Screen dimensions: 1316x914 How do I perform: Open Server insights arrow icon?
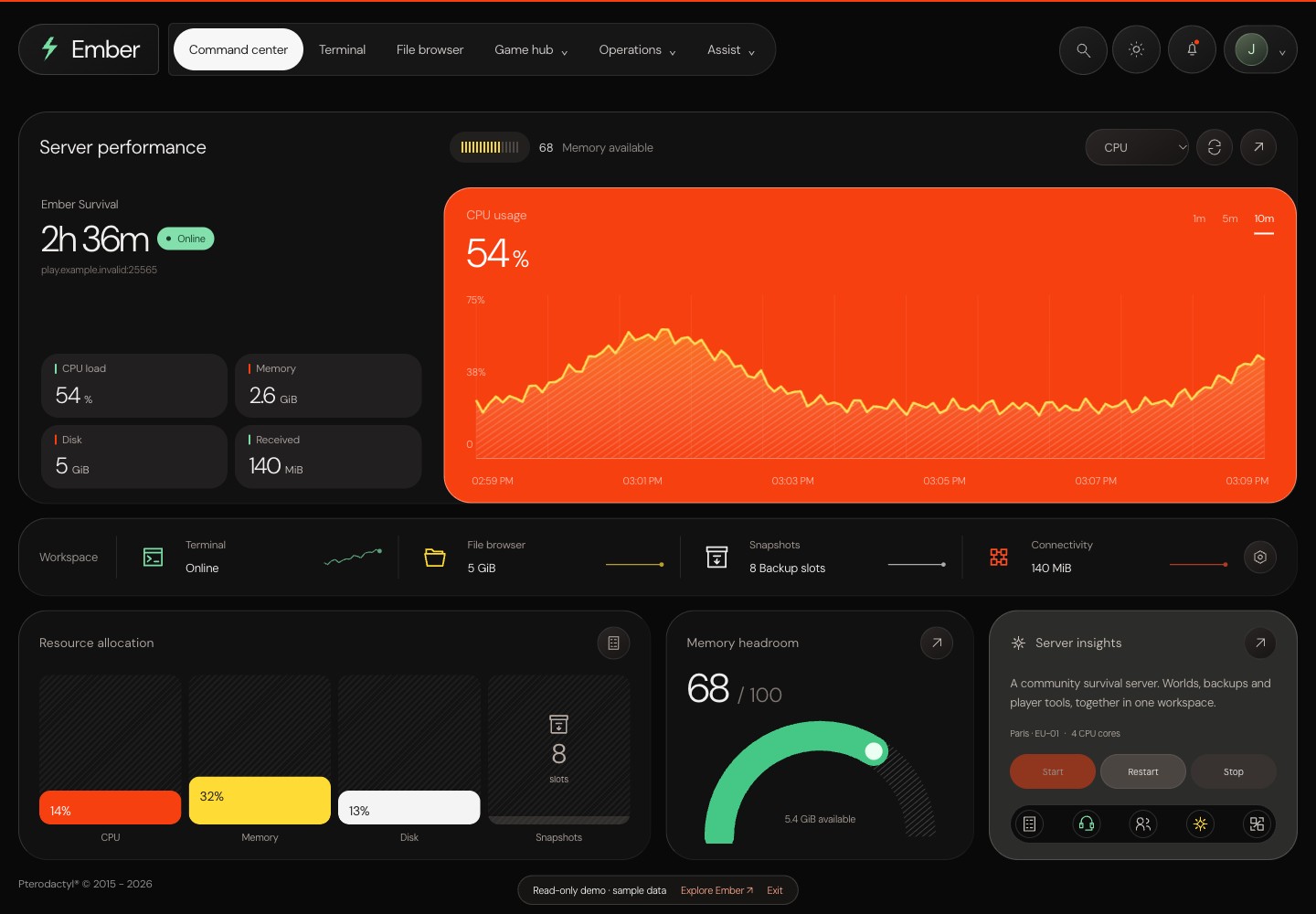(1260, 643)
